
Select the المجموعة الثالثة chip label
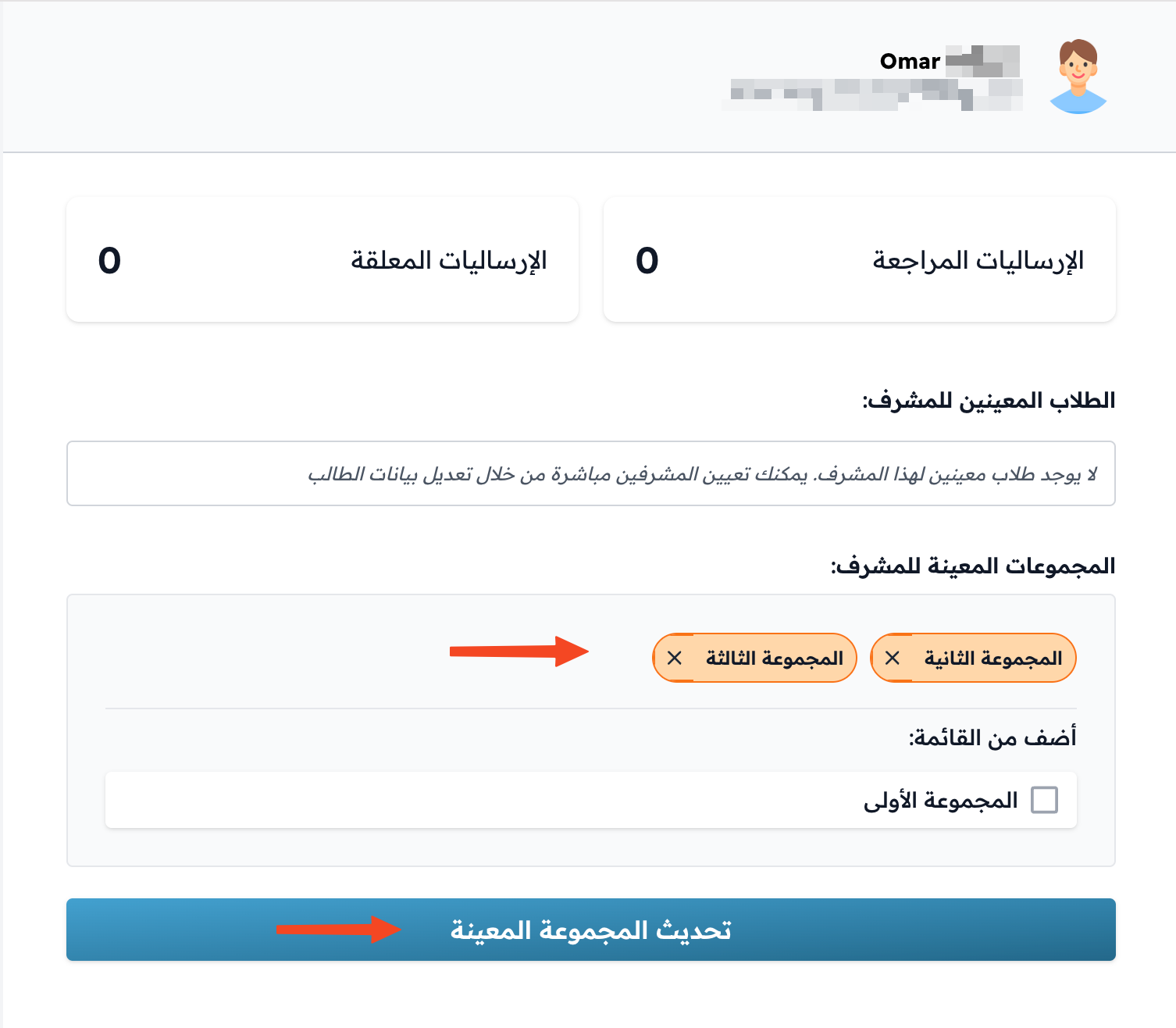click(x=775, y=659)
